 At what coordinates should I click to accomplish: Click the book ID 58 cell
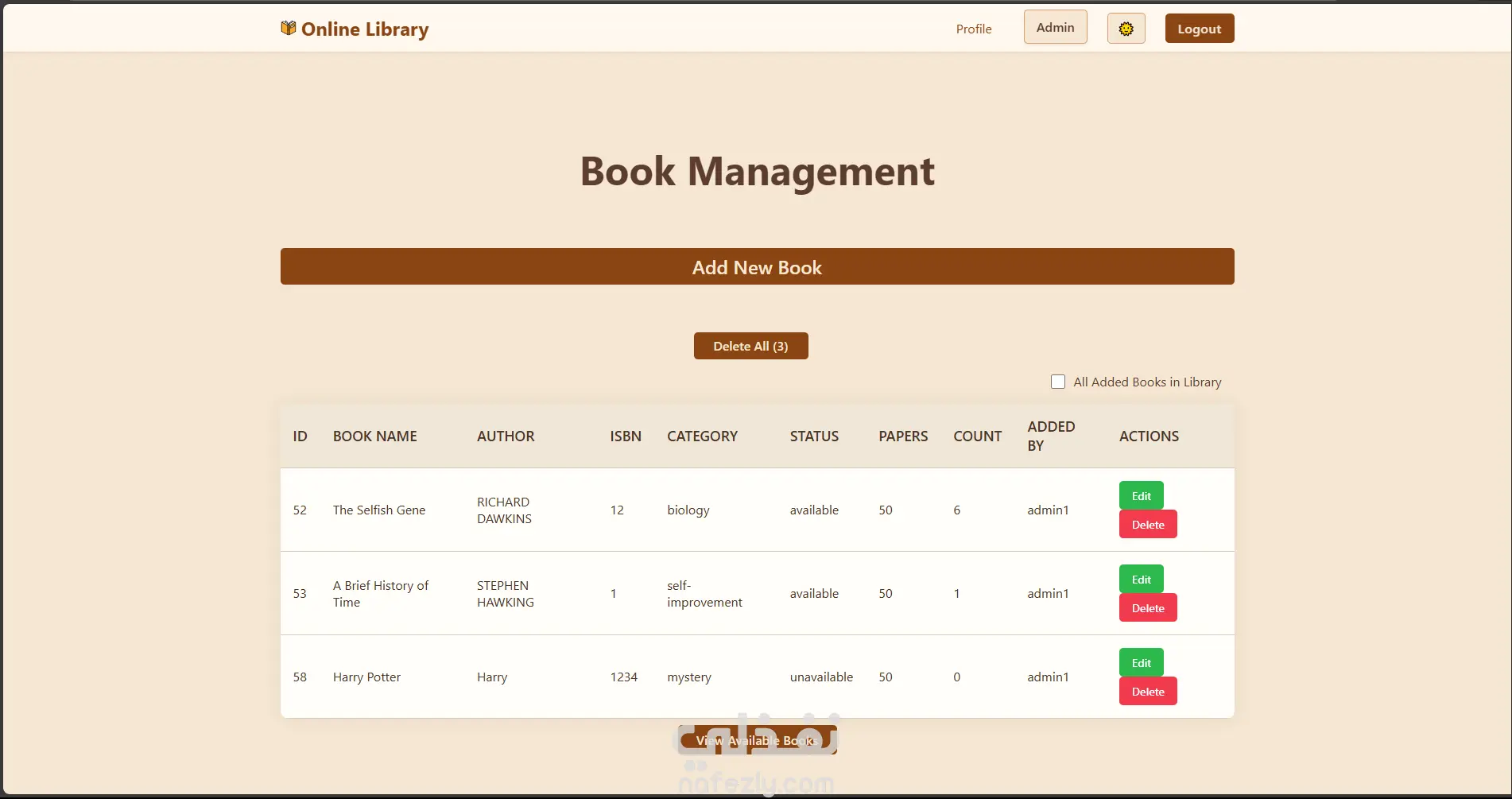[x=300, y=677]
